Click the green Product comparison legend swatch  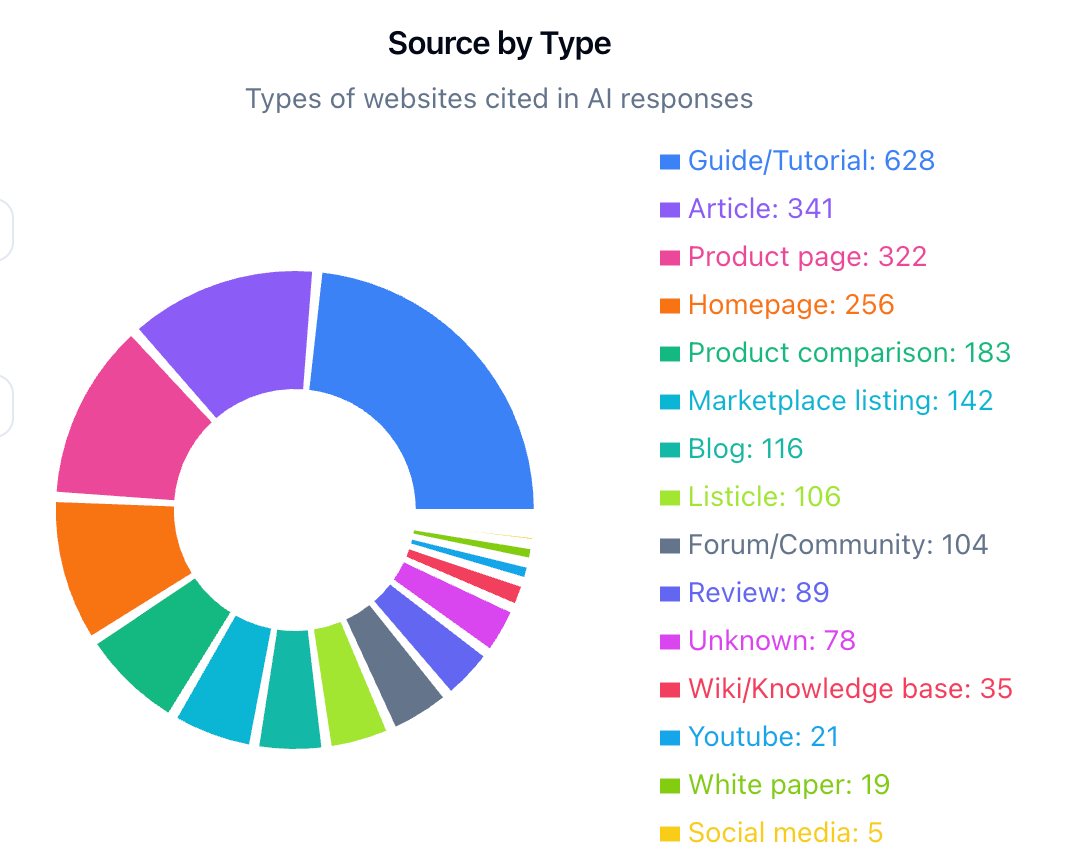pos(669,352)
